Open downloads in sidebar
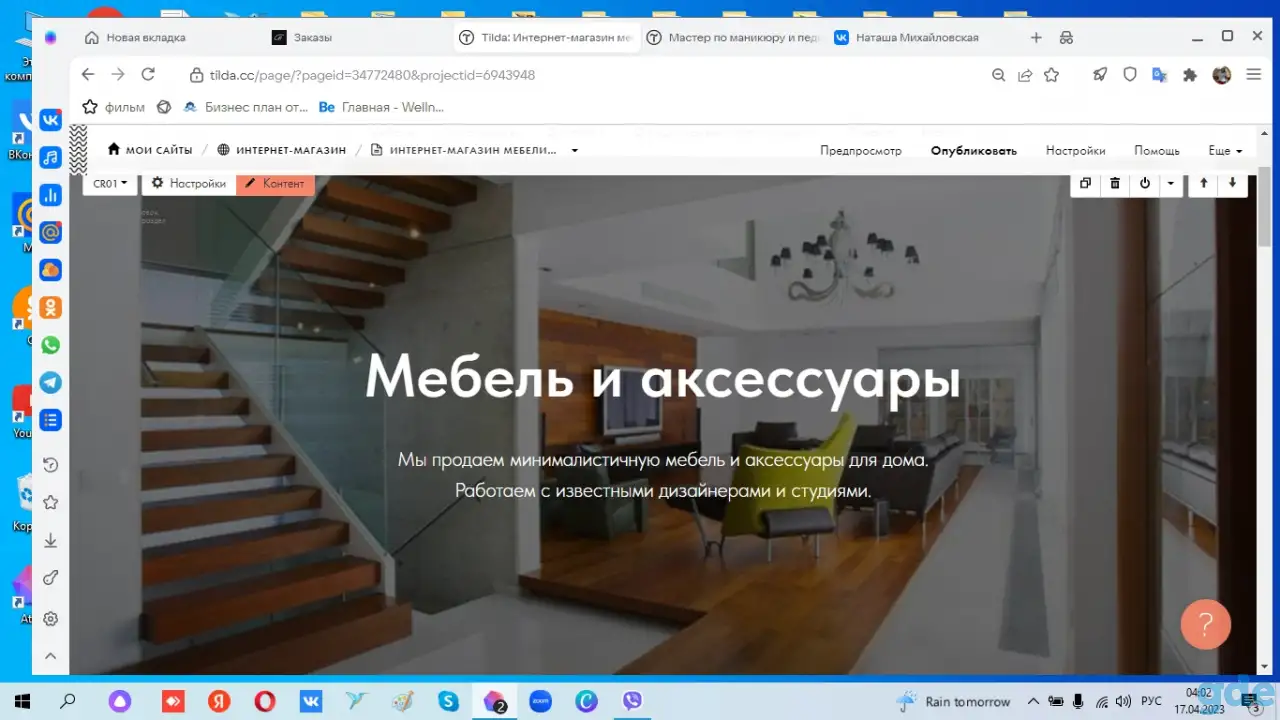1280x720 pixels. click(x=50, y=541)
